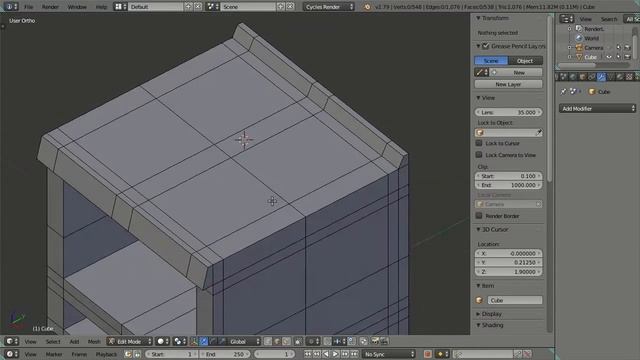640x360 pixels.
Task: Open the Edit Mode selector dropdown
Action: click(130, 342)
